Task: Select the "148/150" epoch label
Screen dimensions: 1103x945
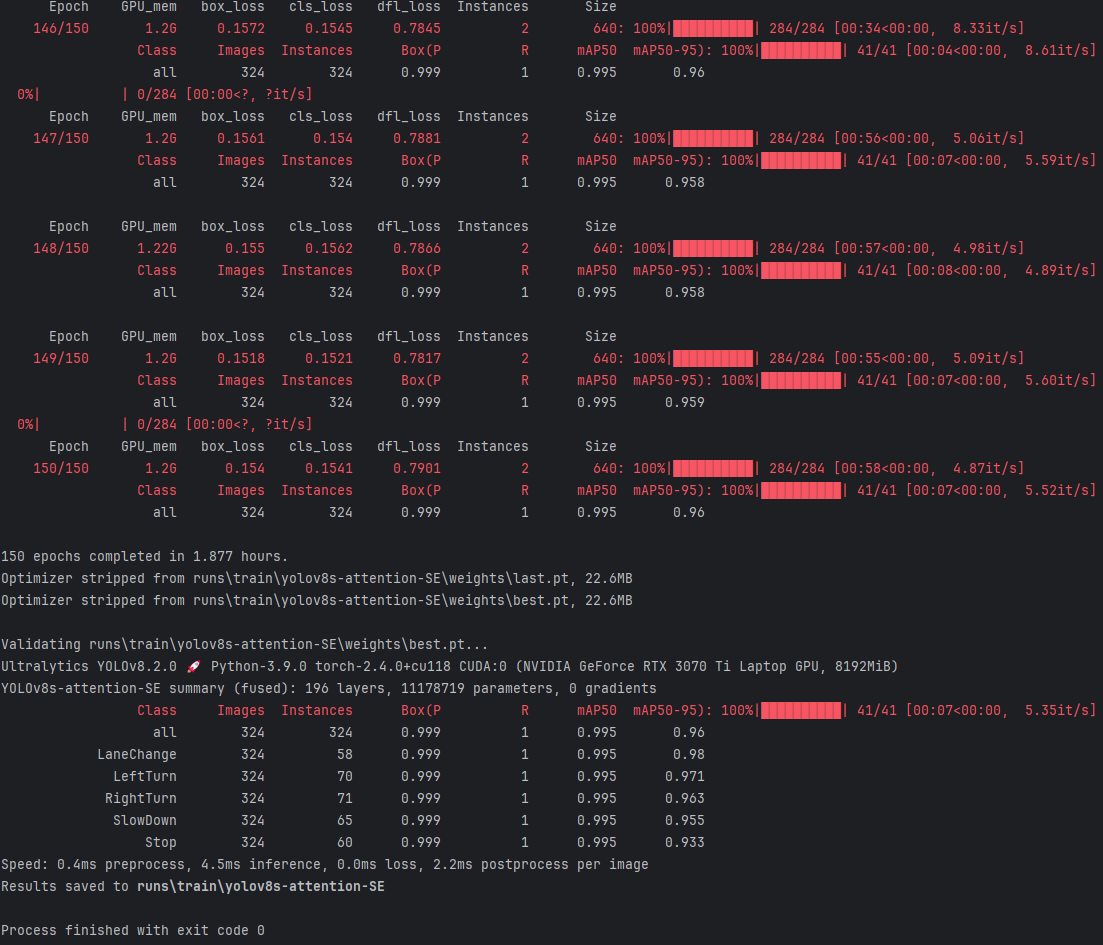Action: pos(61,248)
